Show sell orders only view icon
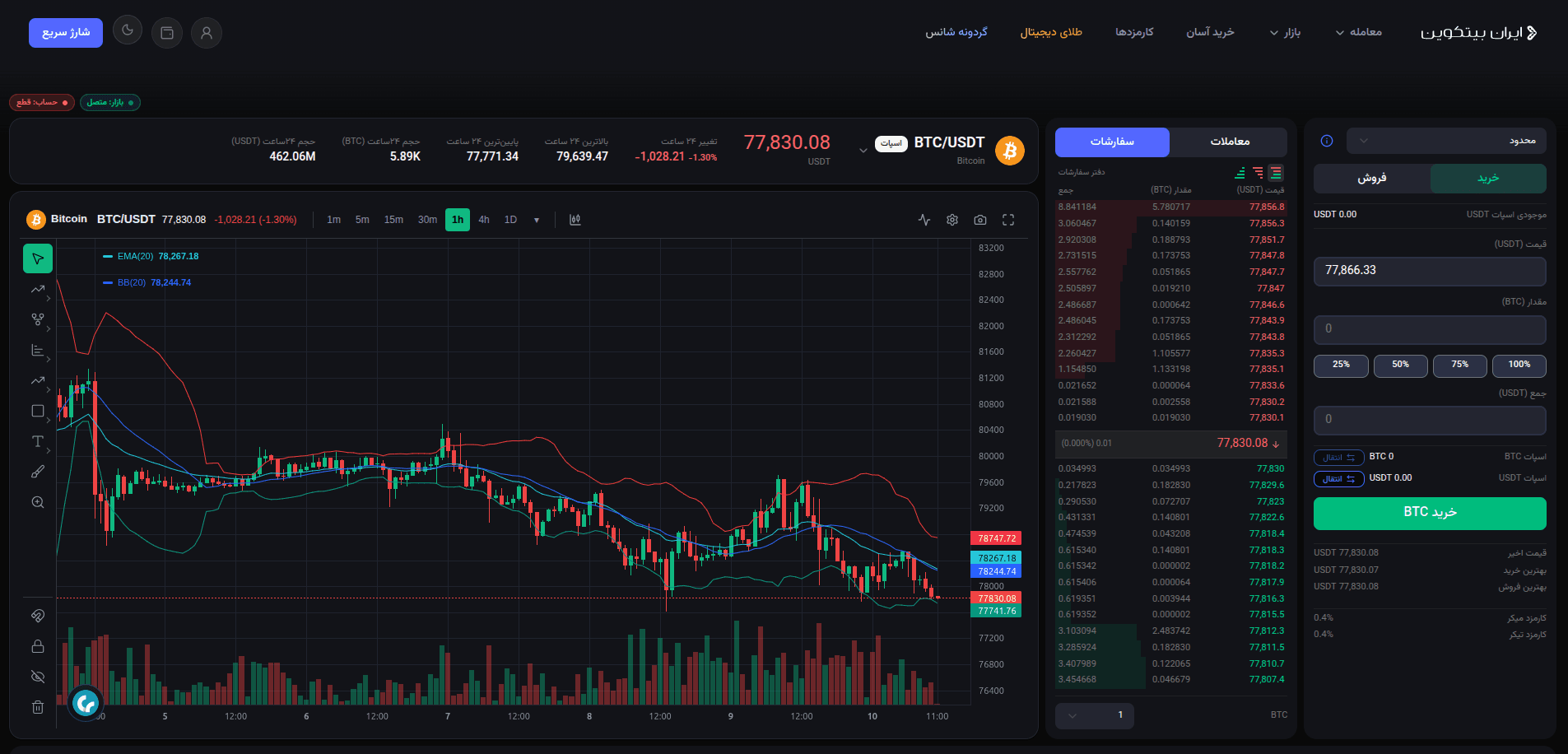The width and height of the screenshot is (1568, 754). (x=1258, y=173)
